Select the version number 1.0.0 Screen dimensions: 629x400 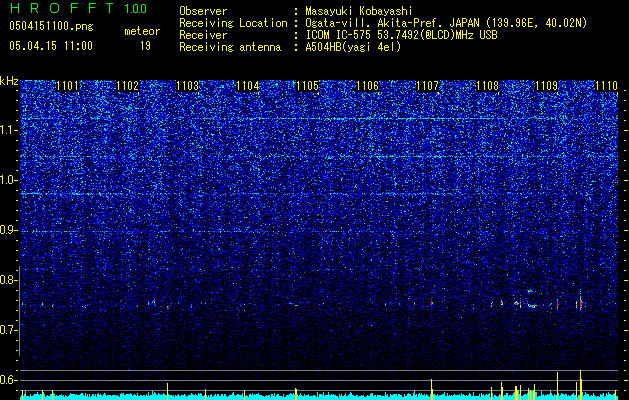pyautogui.click(x=135, y=8)
